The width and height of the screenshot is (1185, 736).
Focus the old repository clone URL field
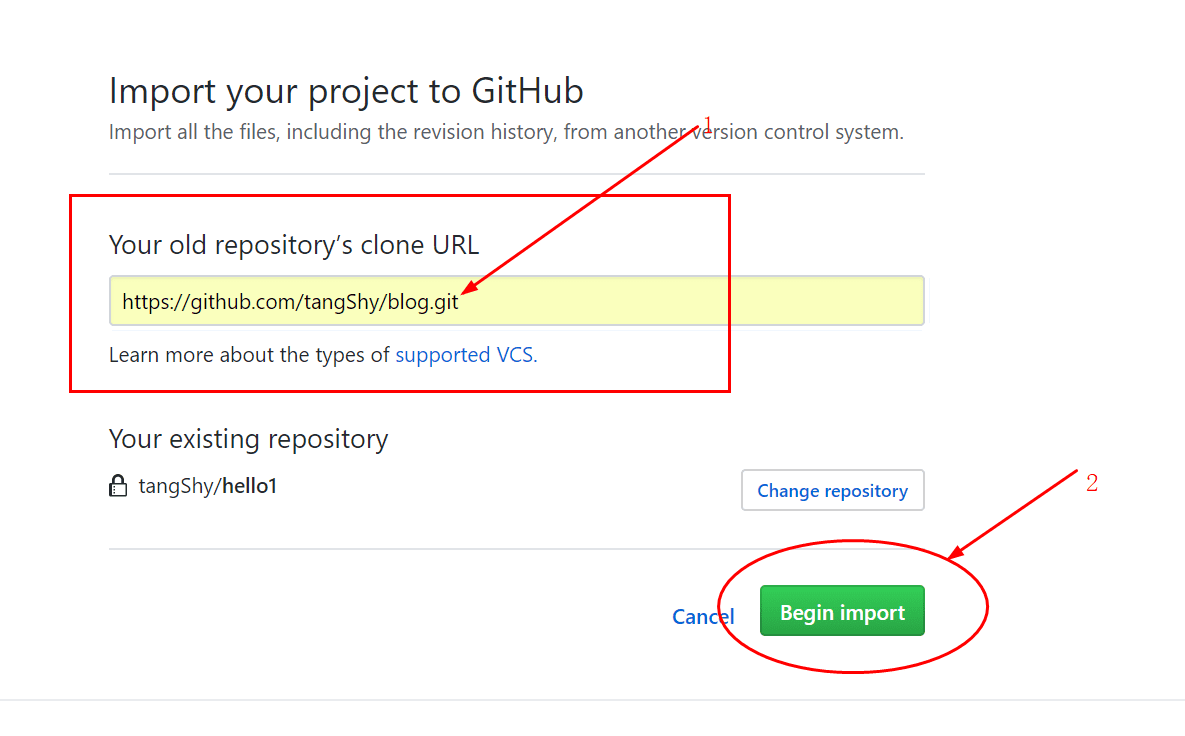(x=516, y=301)
